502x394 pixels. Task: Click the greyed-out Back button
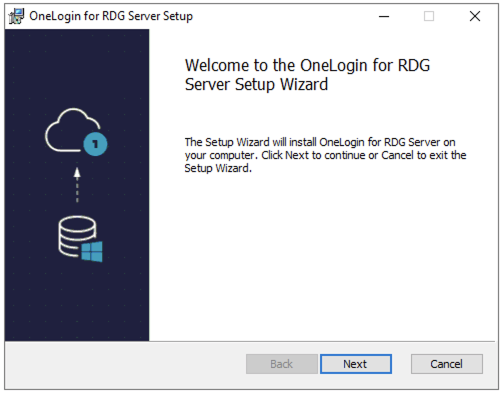282,364
